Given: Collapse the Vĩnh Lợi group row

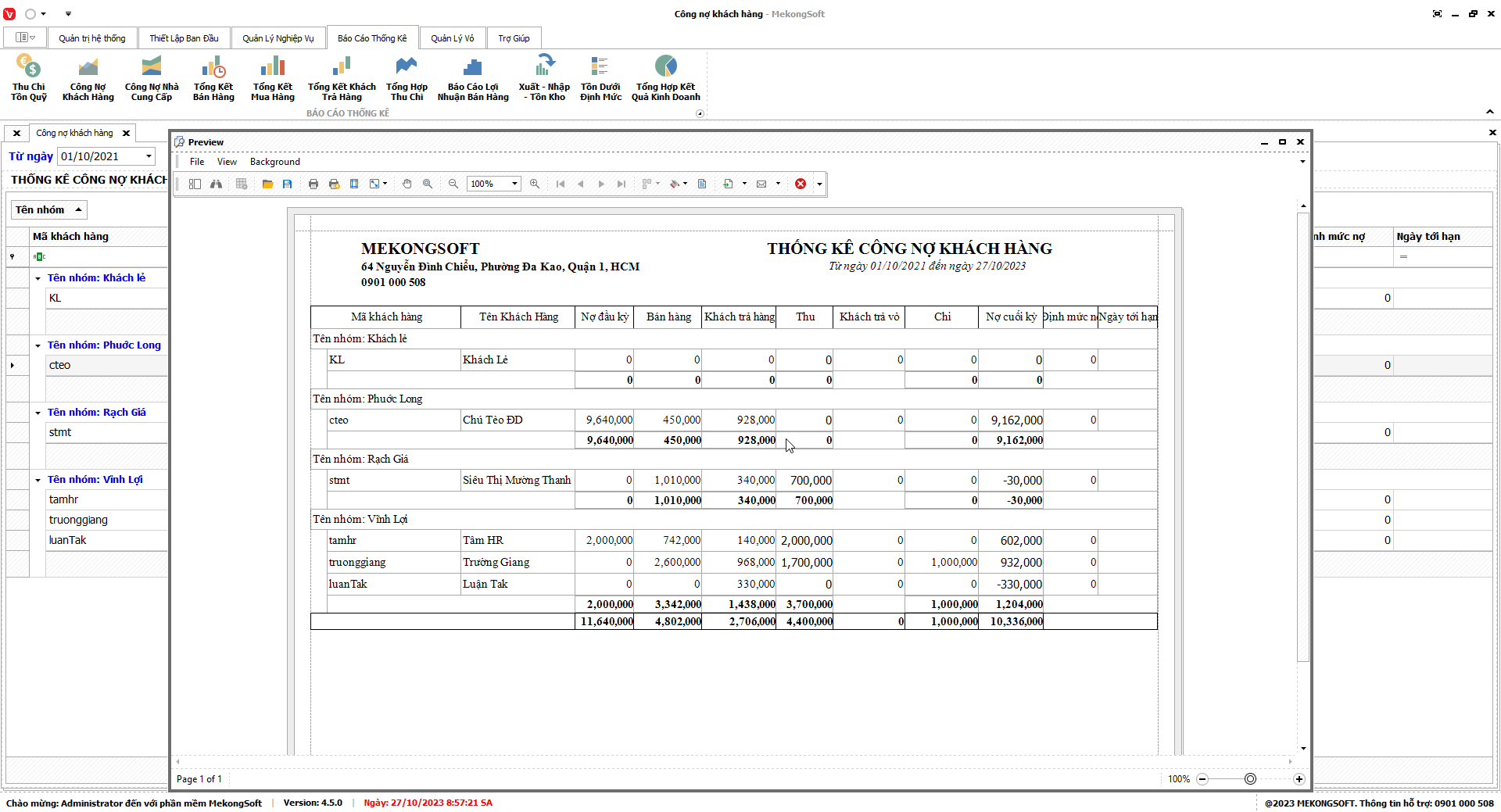Looking at the screenshot, I should 38,480.
